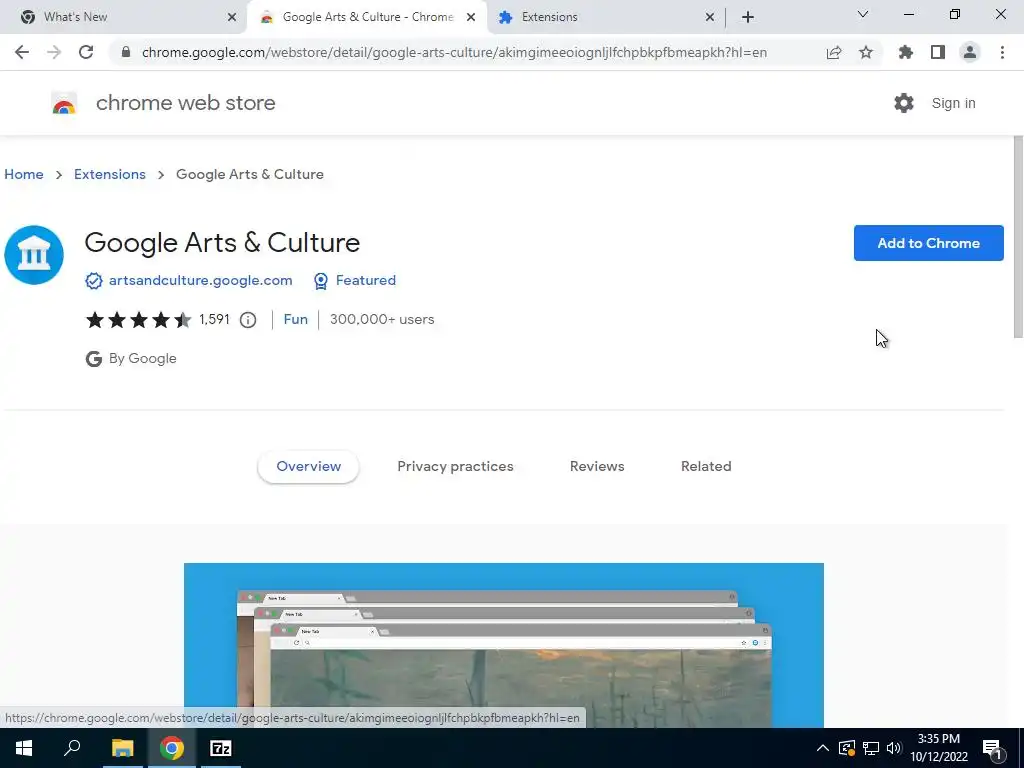1024x768 pixels.
Task: Open Chrome's three-dot menu
Action: [1002, 52]
